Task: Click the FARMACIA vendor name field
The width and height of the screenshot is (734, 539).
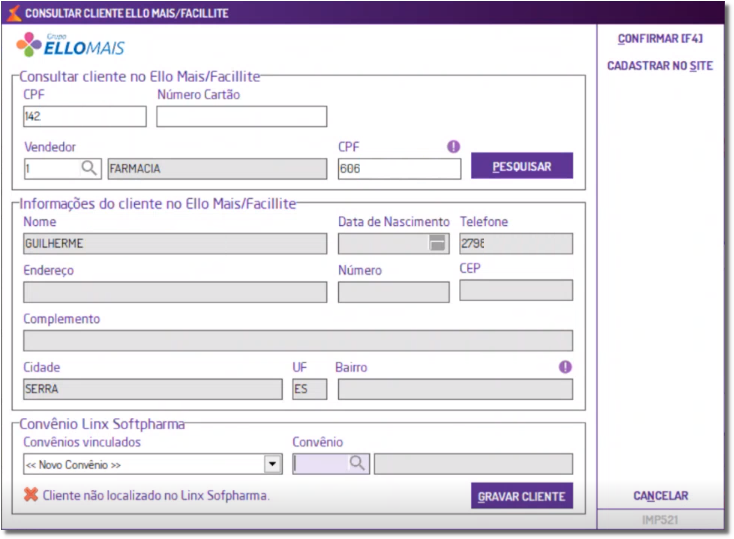Action: coord(217,169)
